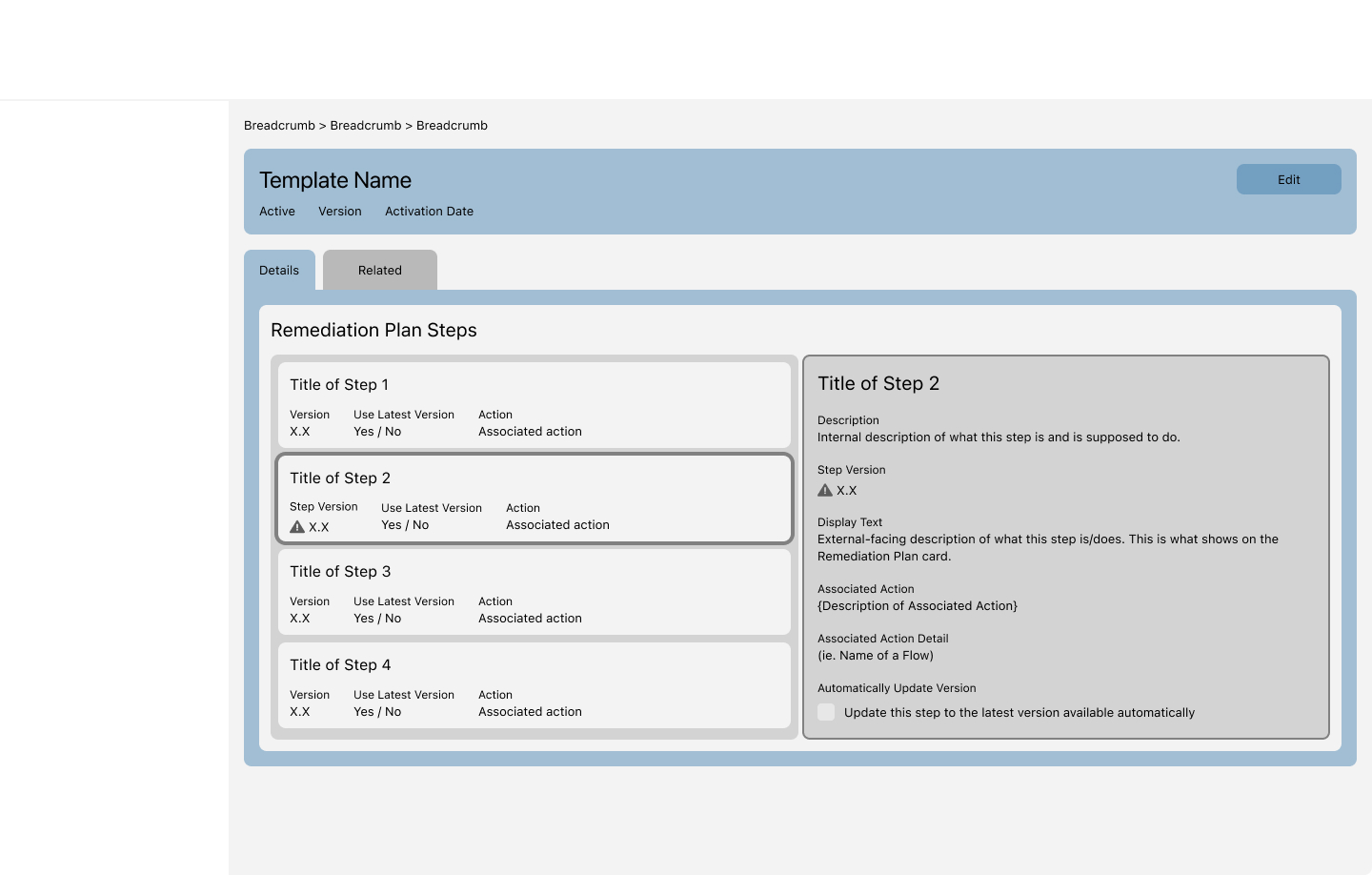This screenshot has width=1372, height=875.
Task: Click the Active status label
Action: pyautogui.click(x=277, y=211)
